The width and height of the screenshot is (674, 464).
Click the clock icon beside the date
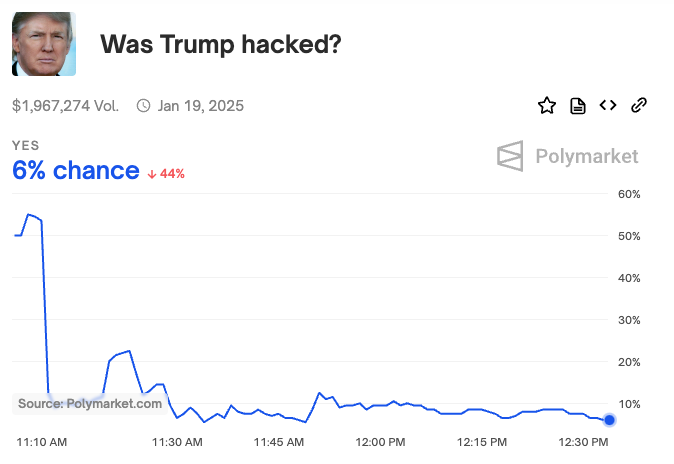click(143, 106)
